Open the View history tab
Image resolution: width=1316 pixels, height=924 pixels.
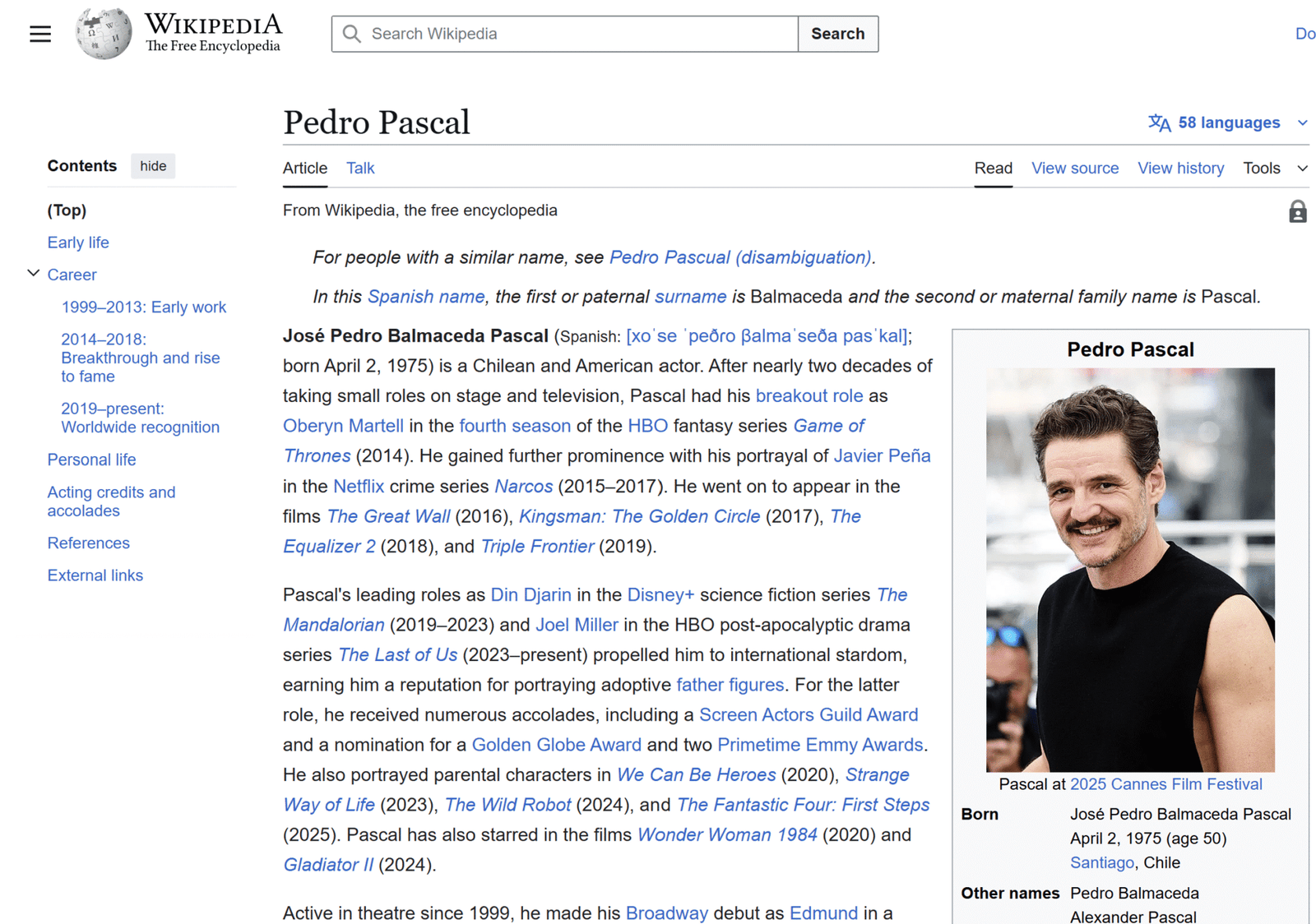(x=1180, y=169)
